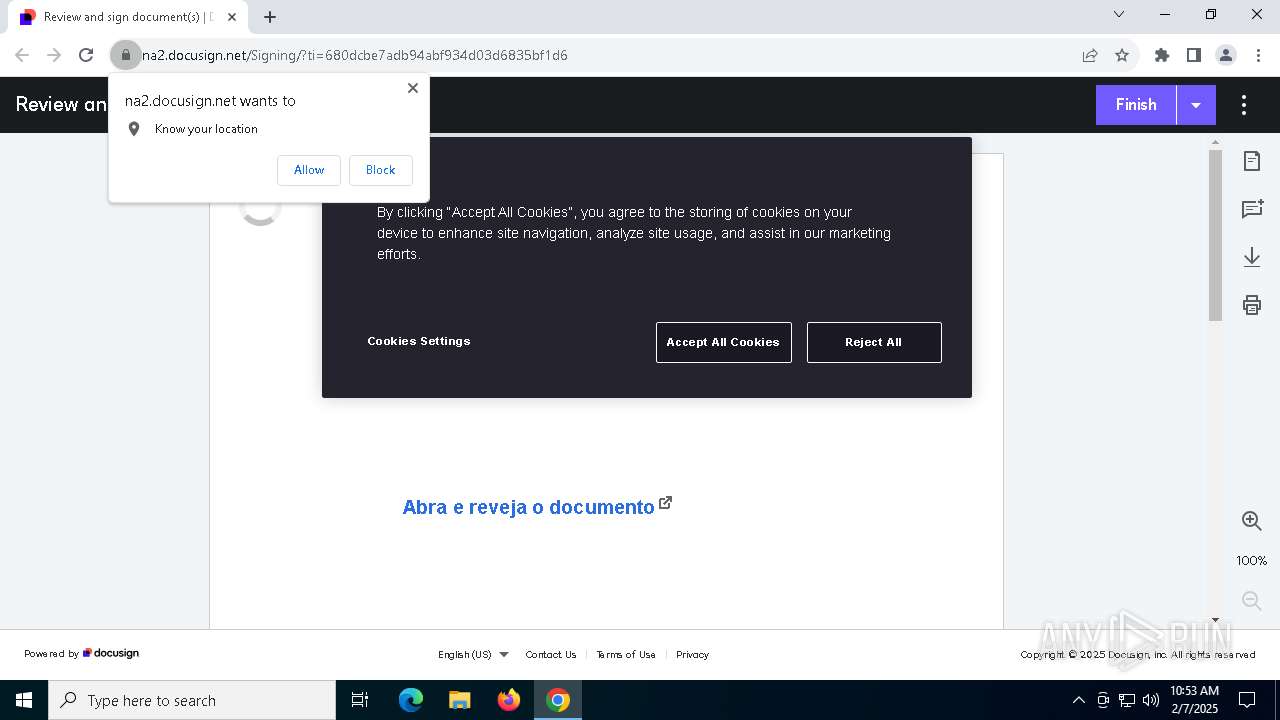Click the Finish button
Screen dimensions: 1280x720
click(1136, 105)
